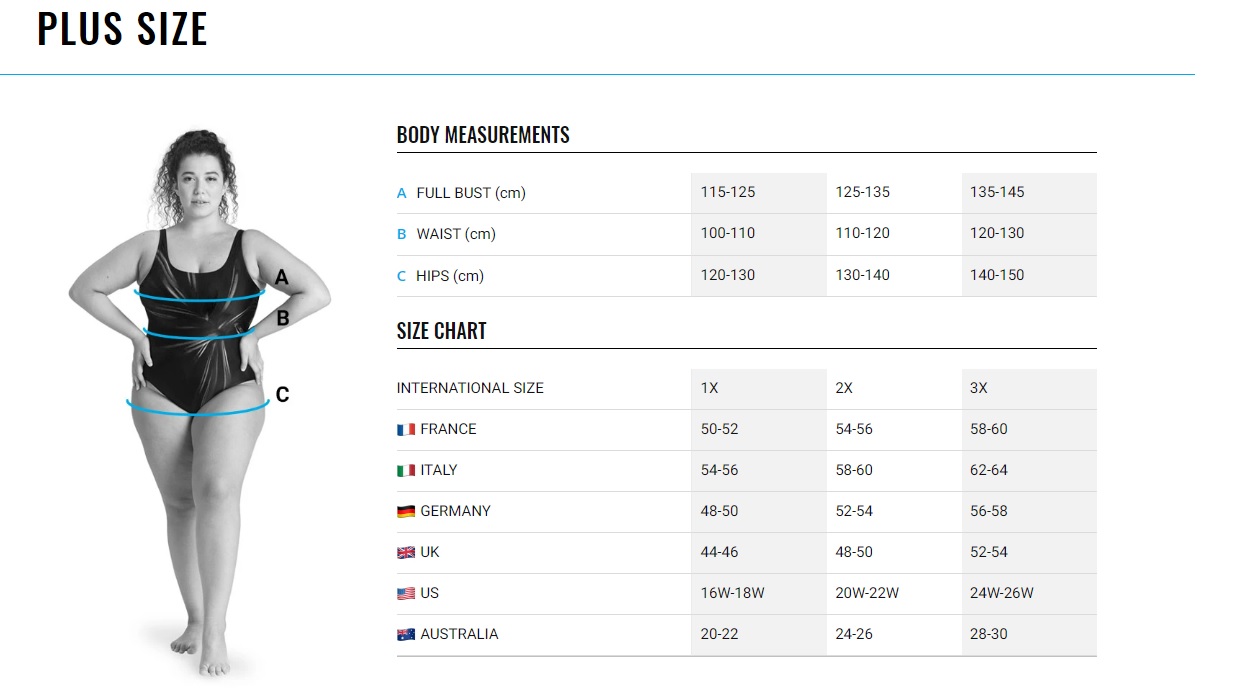1242x698 pixels.
Task: Click the US 16W-18W size value
Action: [733, 593]
